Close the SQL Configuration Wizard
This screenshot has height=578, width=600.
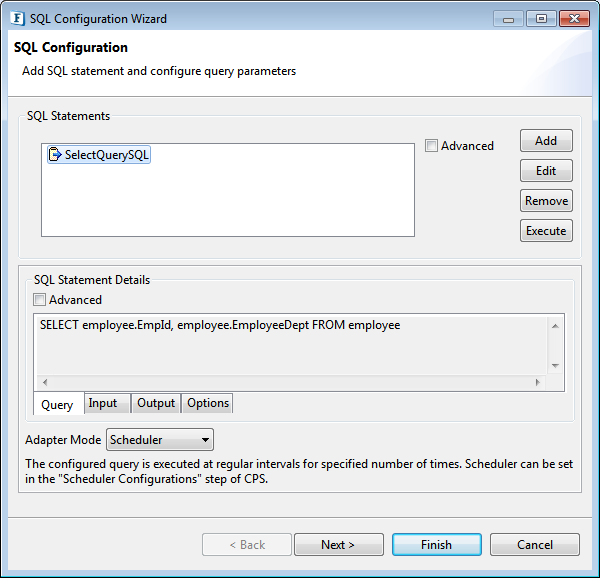574,18
